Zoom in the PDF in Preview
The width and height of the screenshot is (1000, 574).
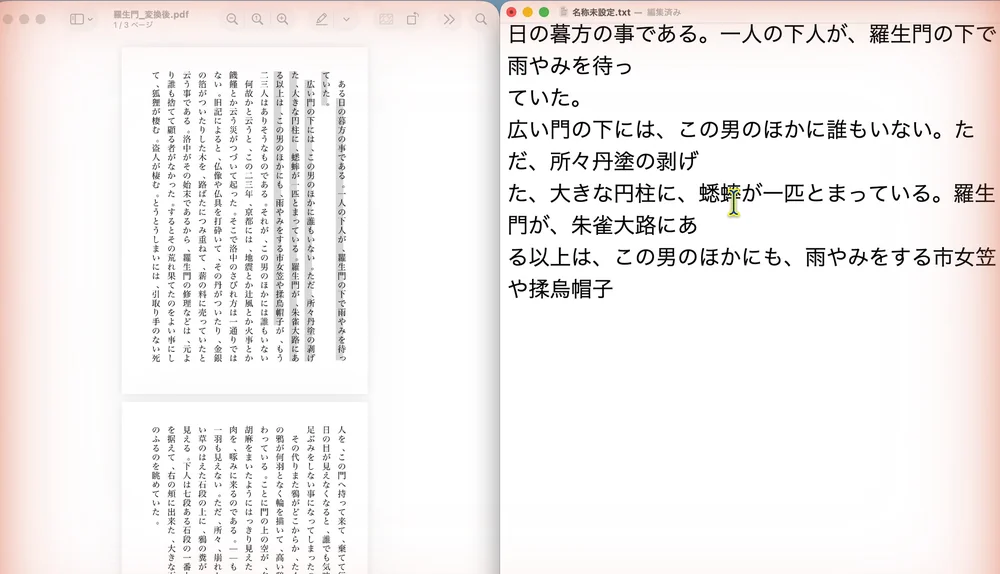[x=282, y=19]
